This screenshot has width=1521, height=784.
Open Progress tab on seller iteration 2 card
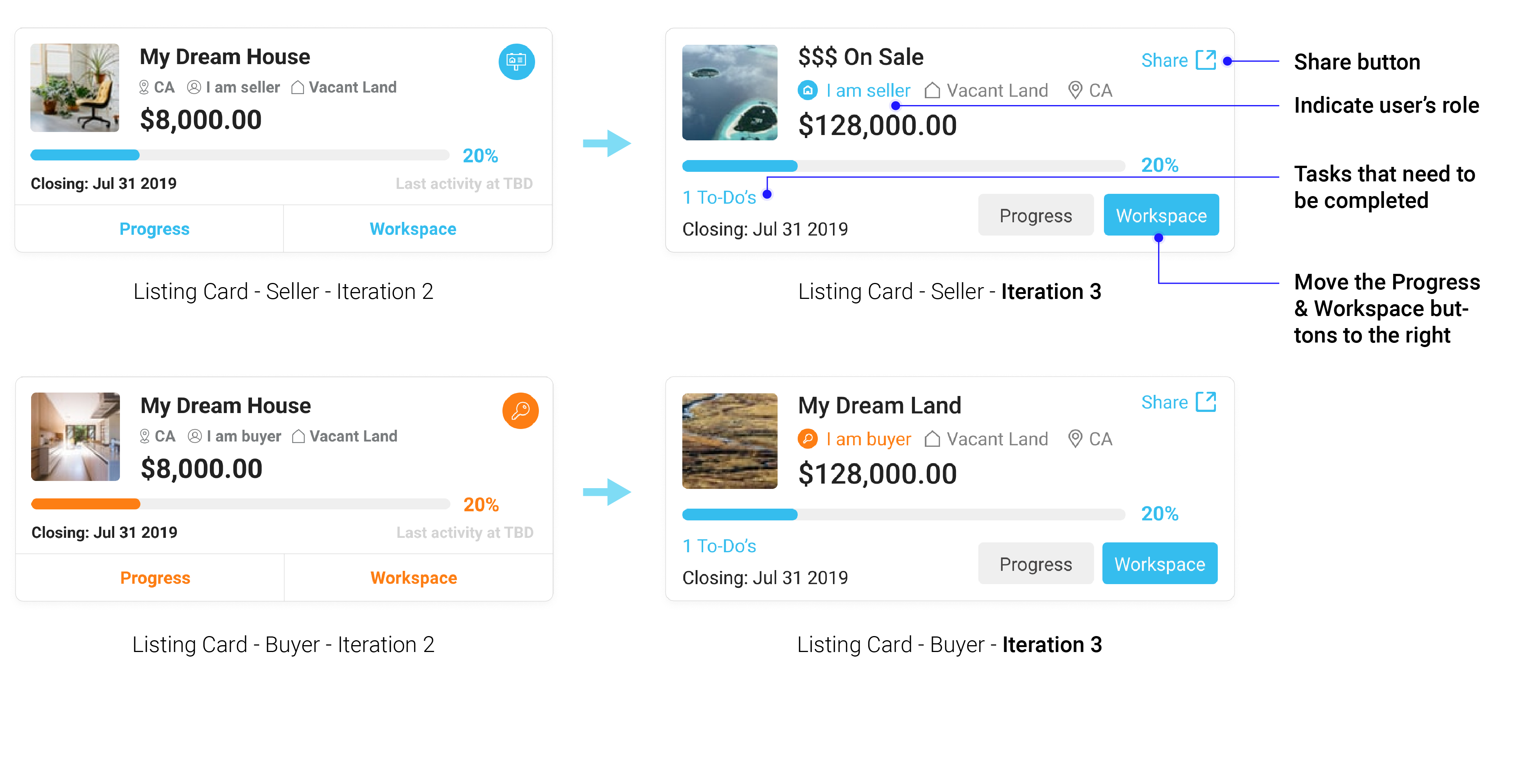154,229
